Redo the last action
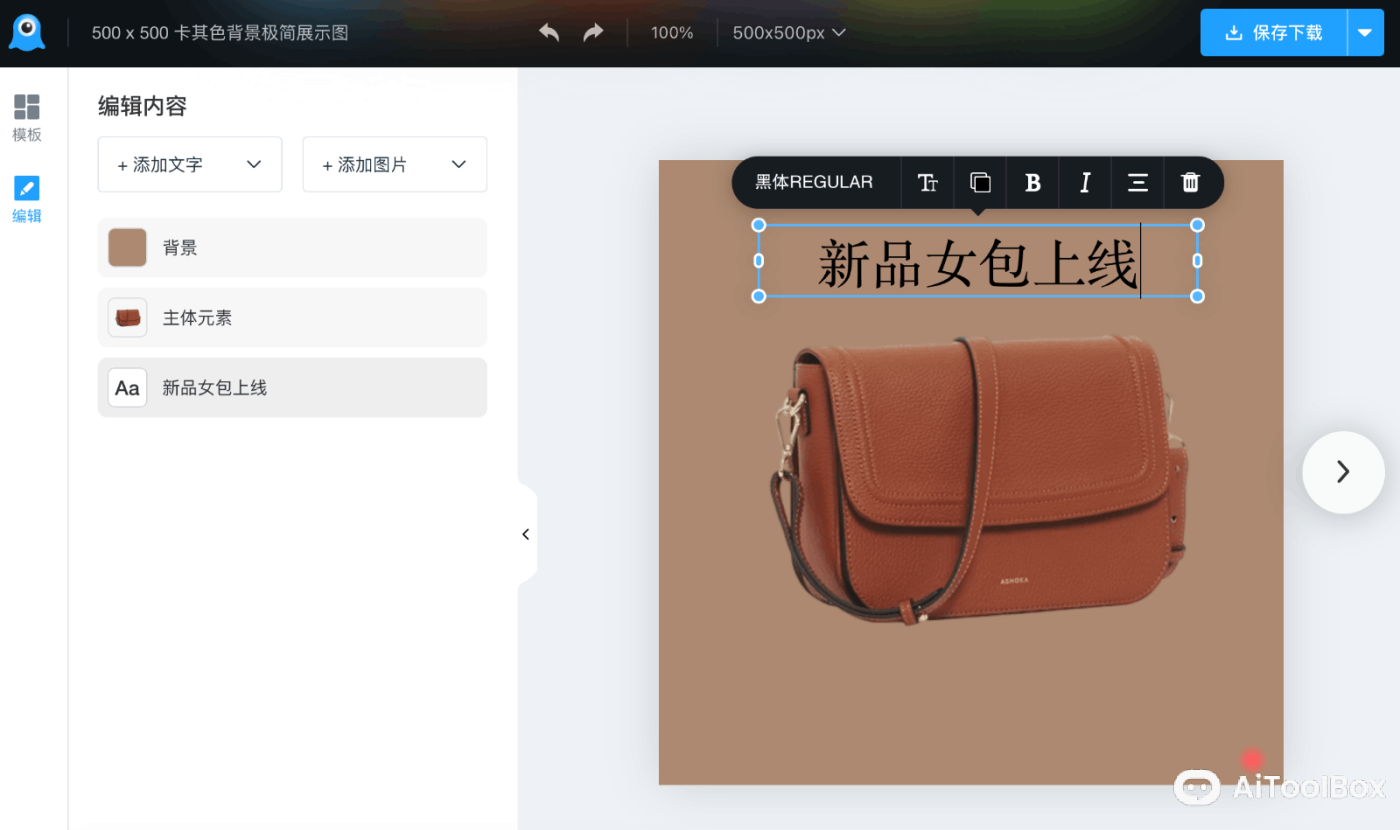1400x830 pixels. (592, 32)
